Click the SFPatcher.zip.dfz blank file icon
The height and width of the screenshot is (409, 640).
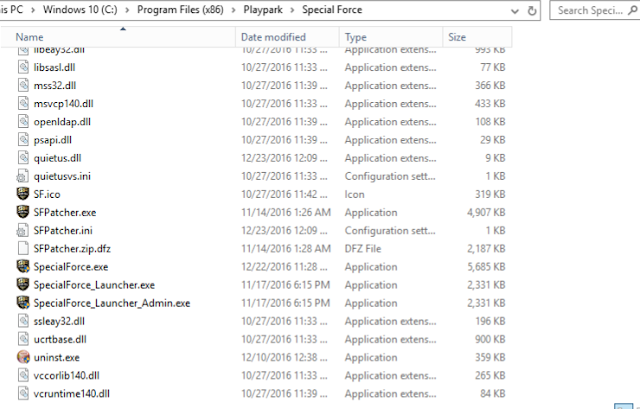23,248
